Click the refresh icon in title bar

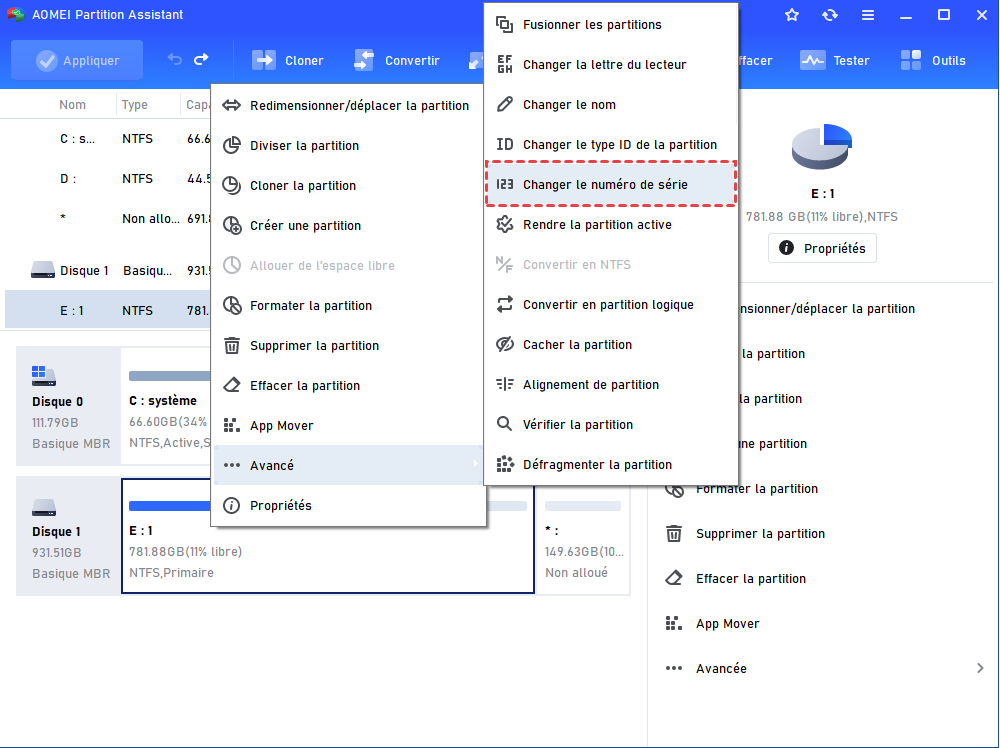(830, 15)
